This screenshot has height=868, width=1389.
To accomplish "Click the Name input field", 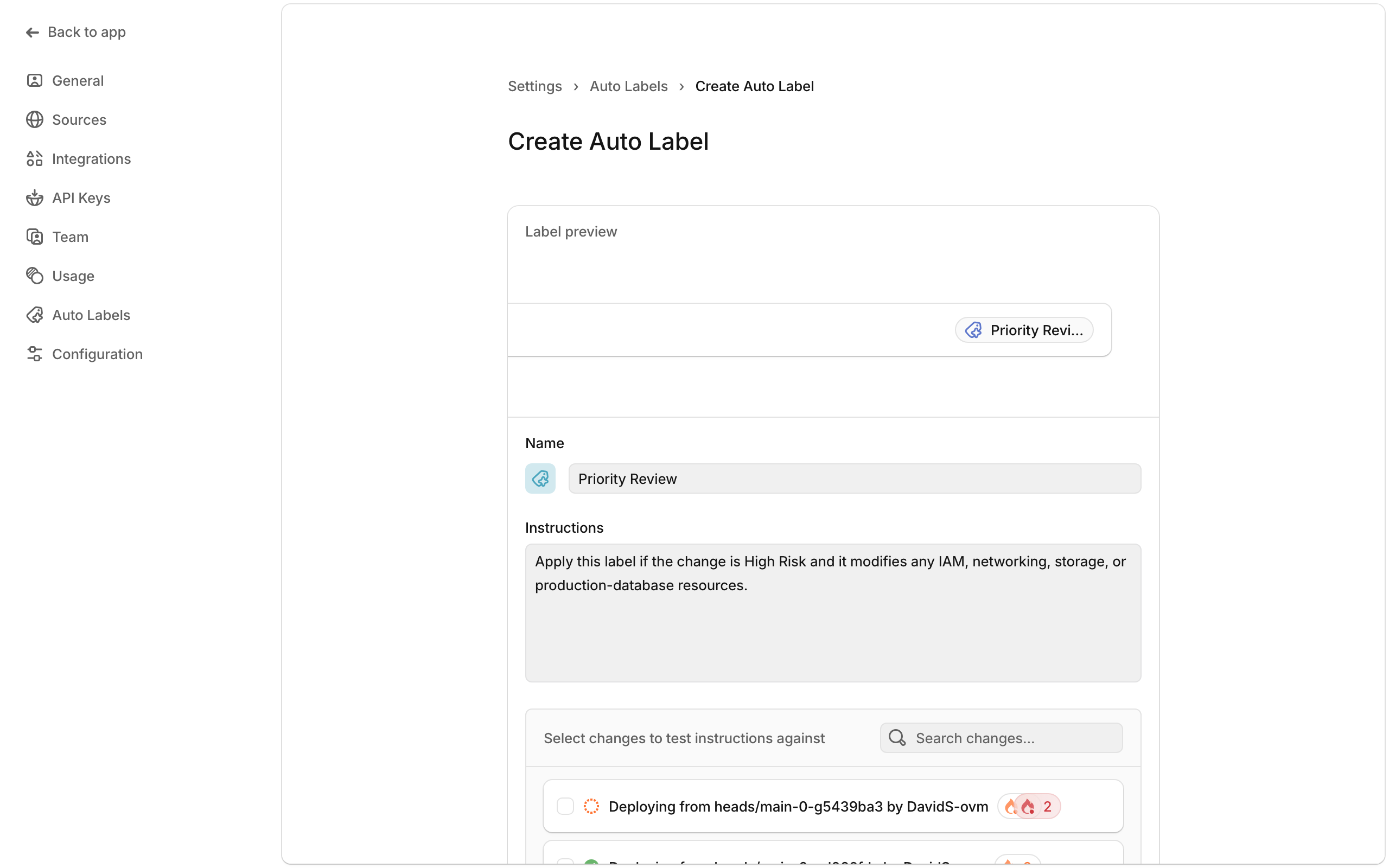I will click(853, 478).
